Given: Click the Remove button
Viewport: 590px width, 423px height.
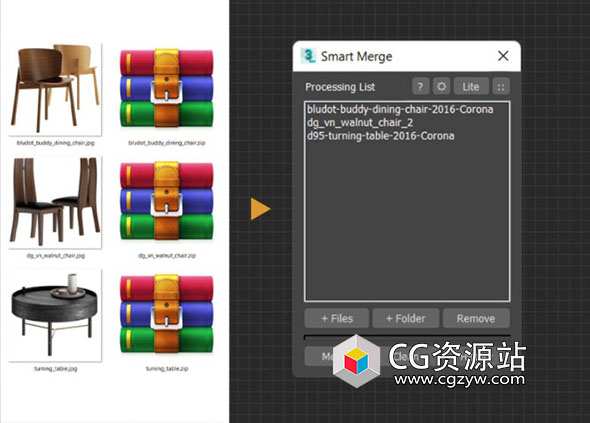Looking at the screenshot, I should click(476, 318).
